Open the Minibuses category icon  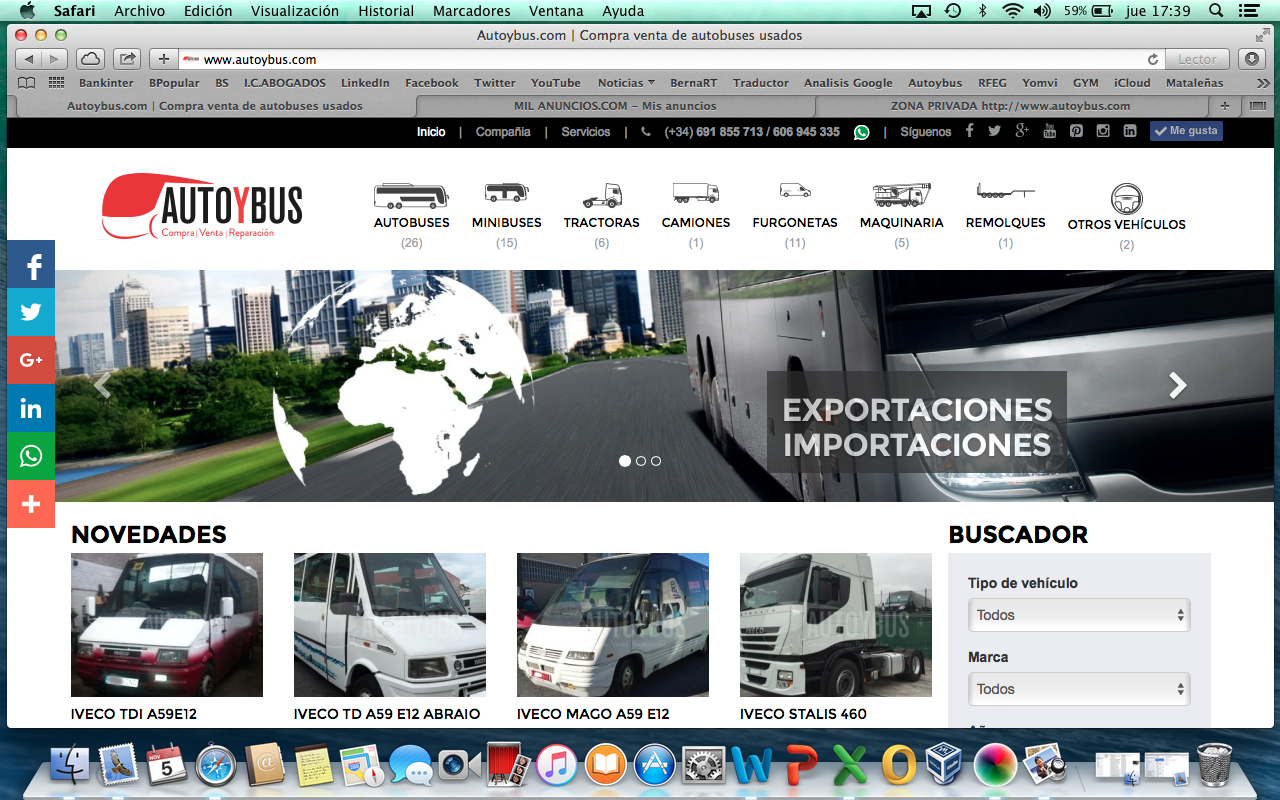pyautogui.click(x=506, y=194)
